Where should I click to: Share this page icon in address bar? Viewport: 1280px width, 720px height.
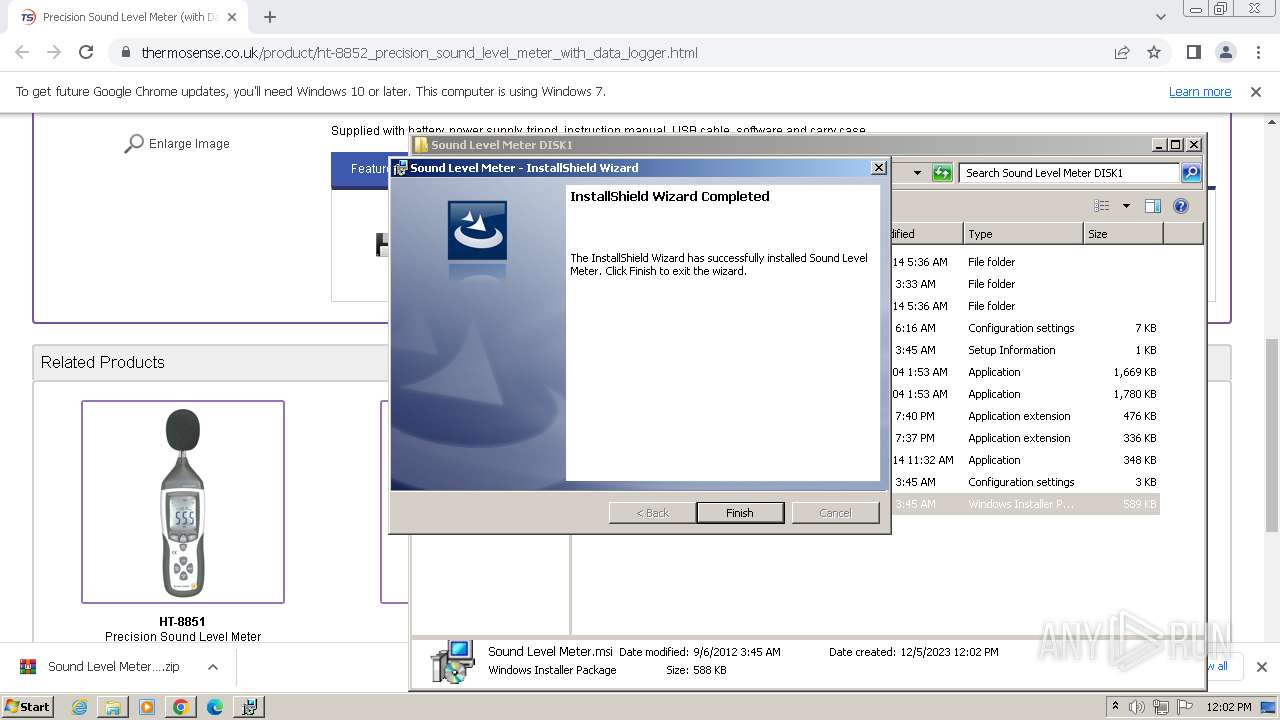(1122, 52)
